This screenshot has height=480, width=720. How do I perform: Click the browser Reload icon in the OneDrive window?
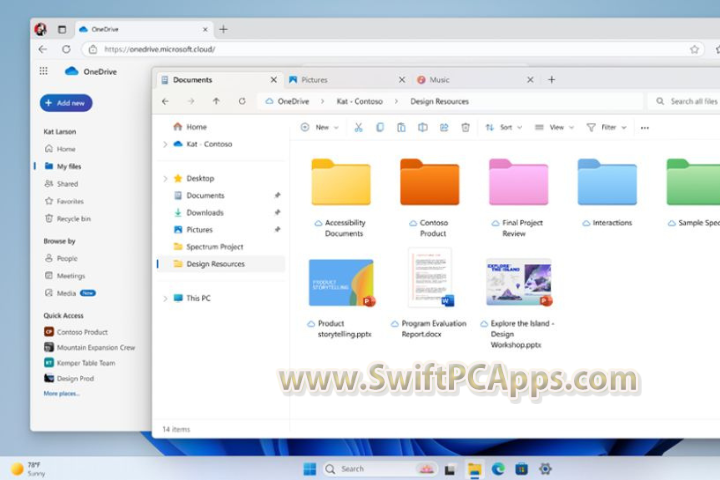(x=66, y=49)
